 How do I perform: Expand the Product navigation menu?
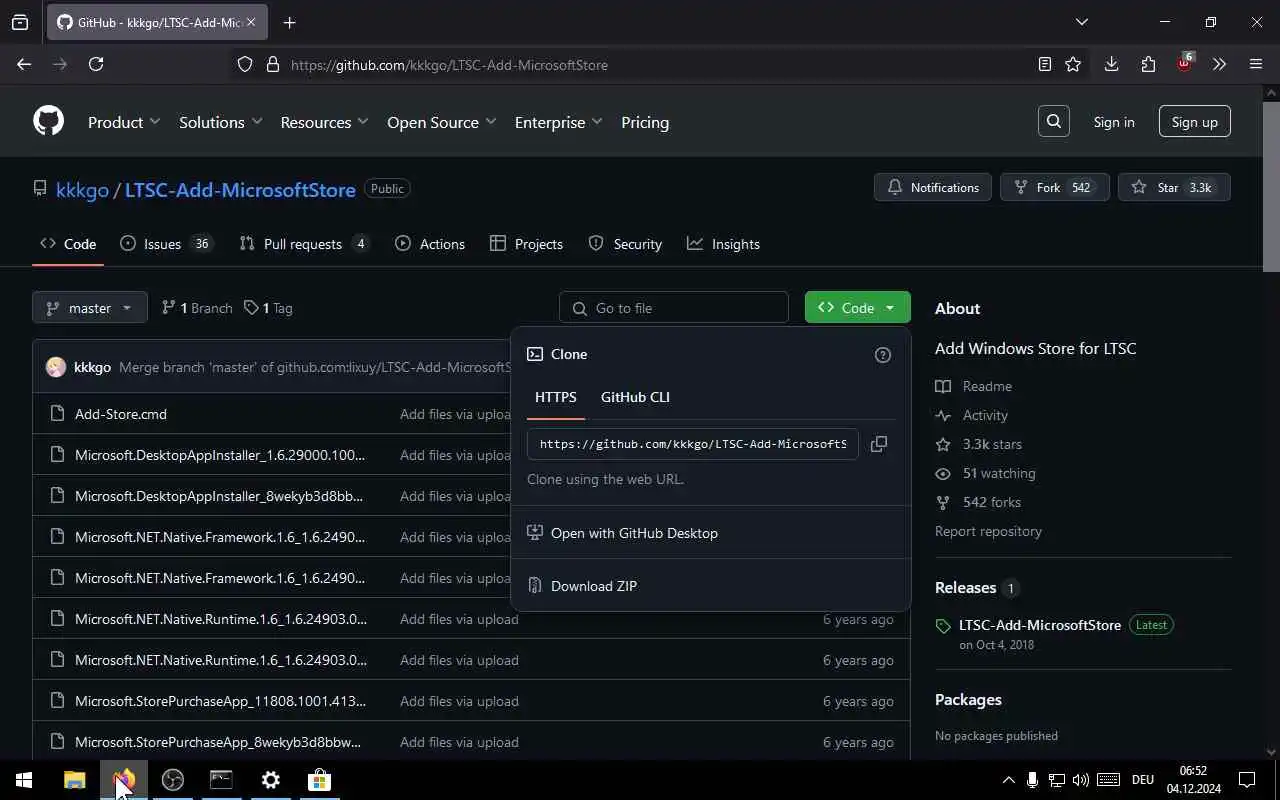(x=124, y=122)
